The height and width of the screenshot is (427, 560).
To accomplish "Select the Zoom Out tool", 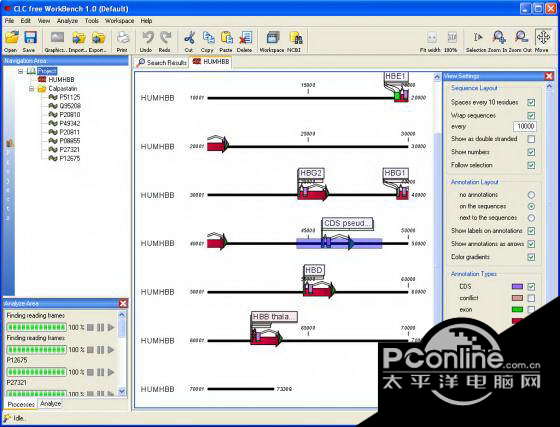I will pos(521,37).
